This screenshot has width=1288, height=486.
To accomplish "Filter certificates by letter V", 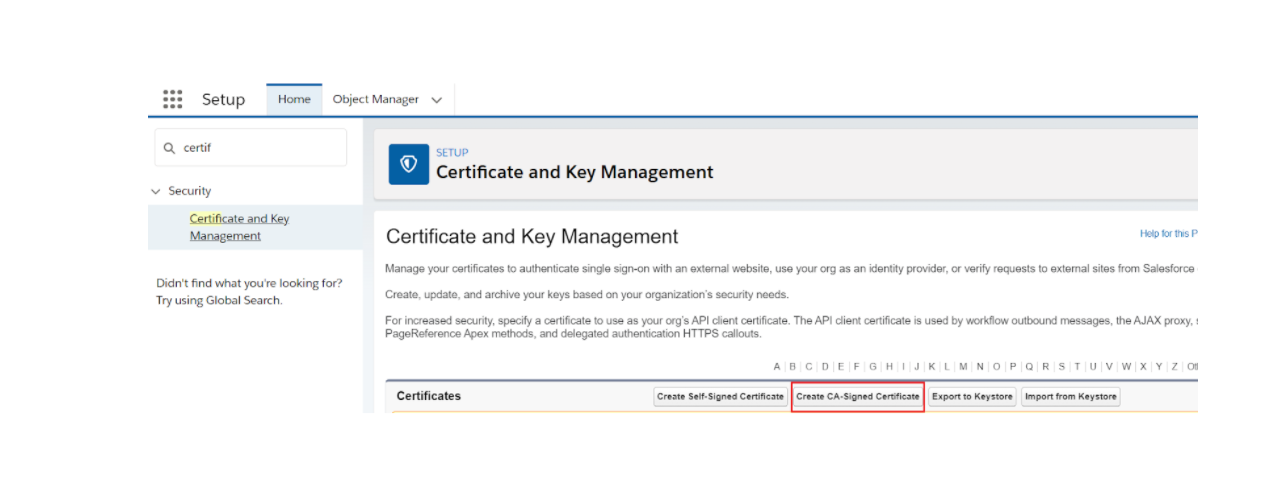I will [1109, 367].
